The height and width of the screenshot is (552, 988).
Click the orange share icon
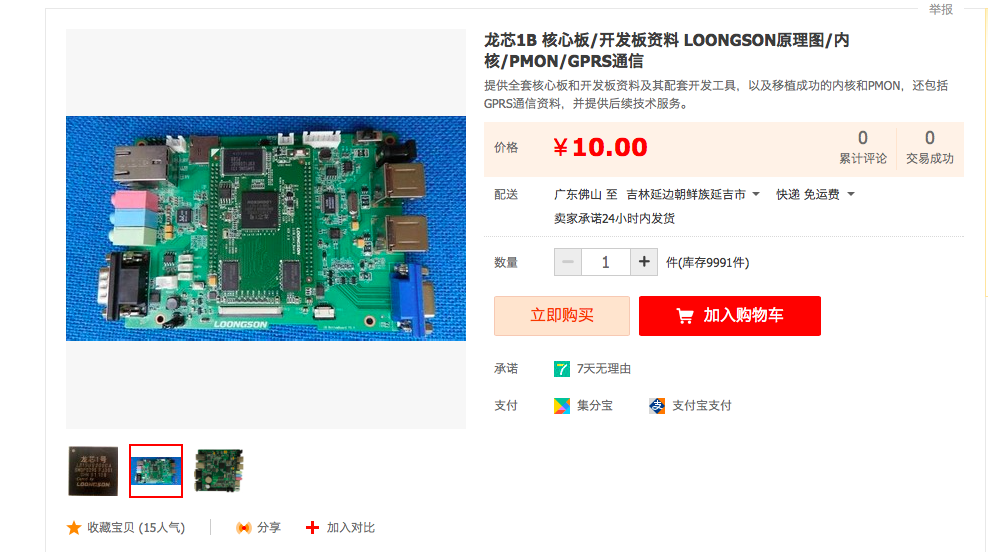click(x=244, y=527)
